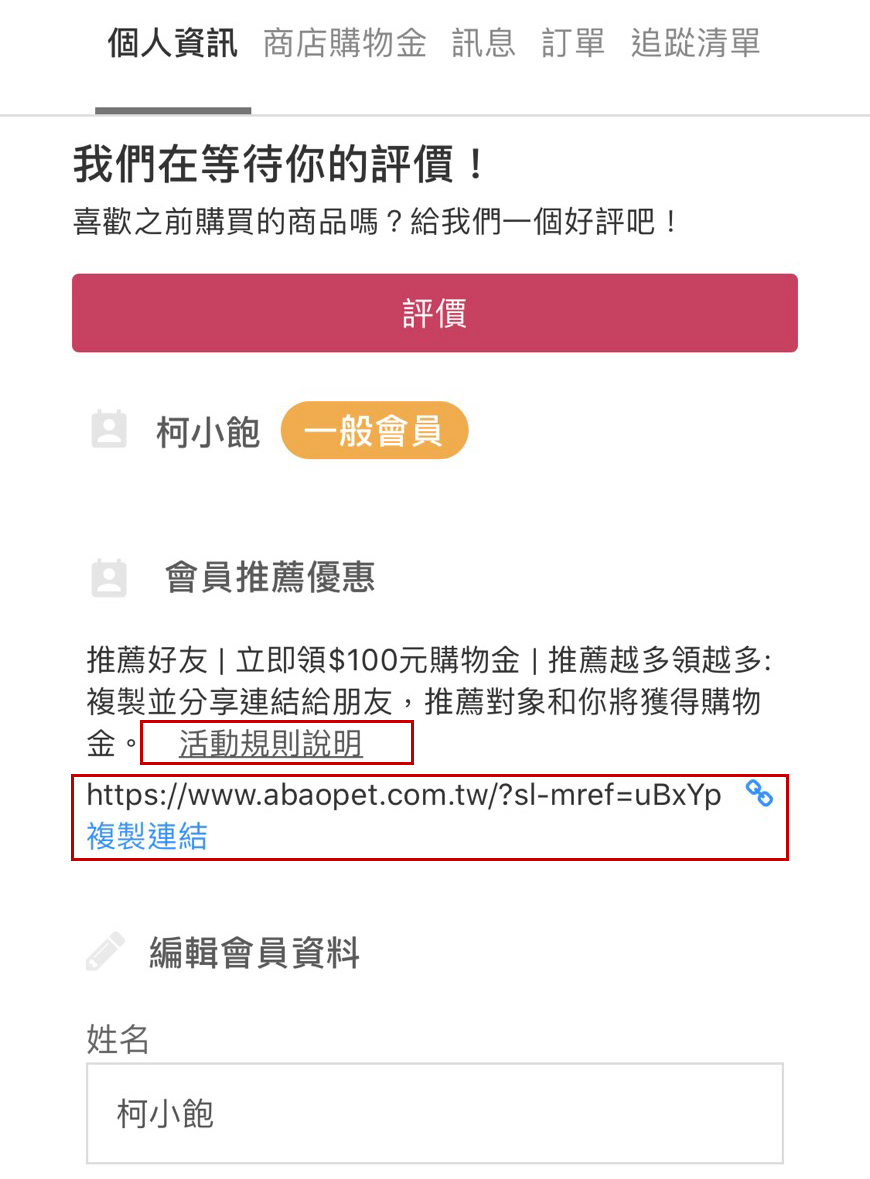This screenshot has width=870, height=1179.
Task: Open the 追蹤清單 tab
Action: (x=696, y=43)
